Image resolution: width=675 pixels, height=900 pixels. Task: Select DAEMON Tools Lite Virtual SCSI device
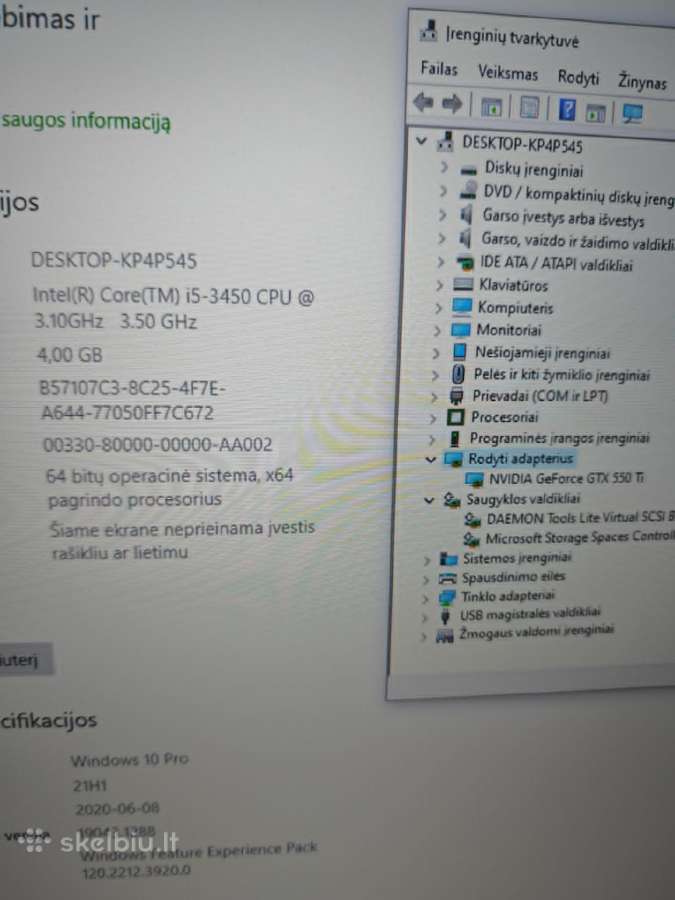point(580,519)
